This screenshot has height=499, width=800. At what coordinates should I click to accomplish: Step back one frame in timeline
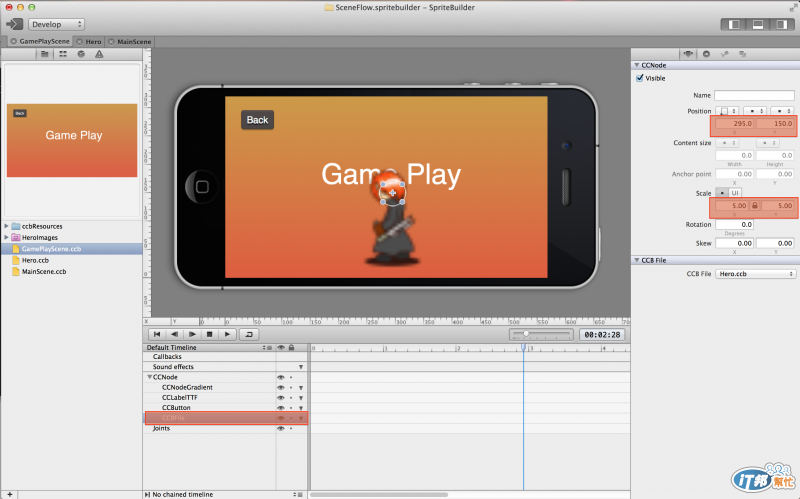174,334
